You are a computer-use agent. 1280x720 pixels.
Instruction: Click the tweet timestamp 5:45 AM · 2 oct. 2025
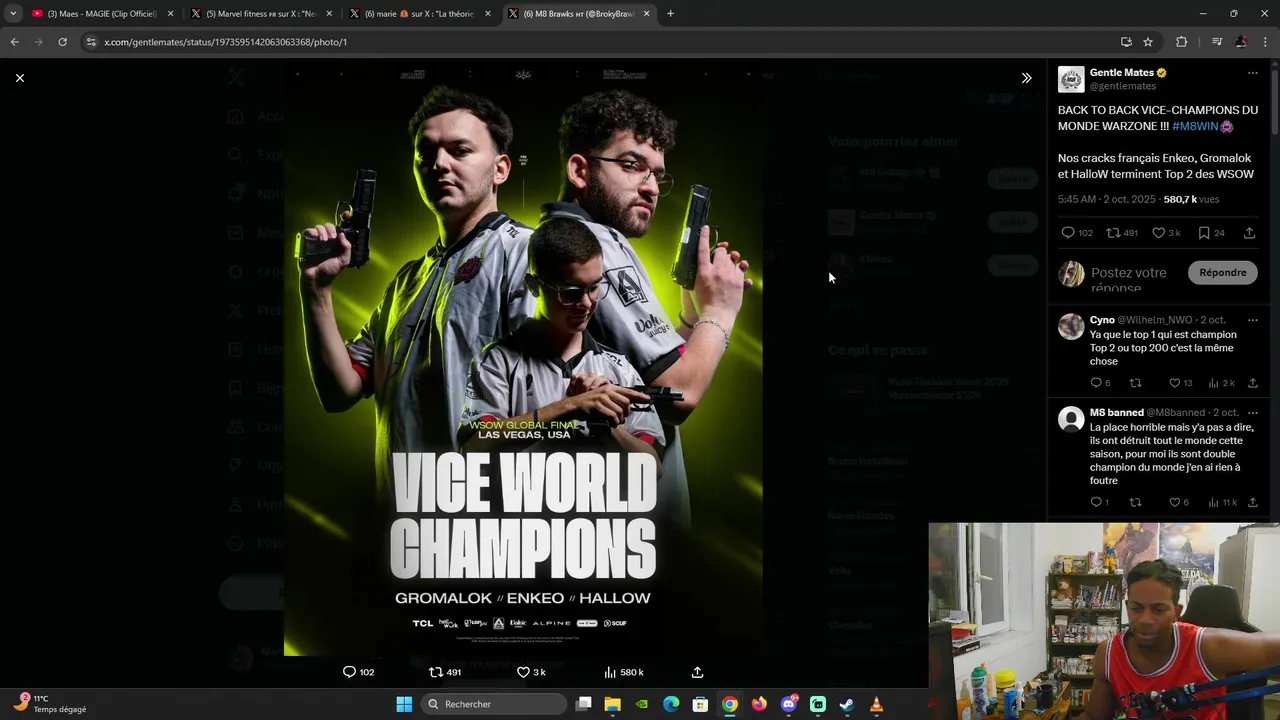point(1107,200)
